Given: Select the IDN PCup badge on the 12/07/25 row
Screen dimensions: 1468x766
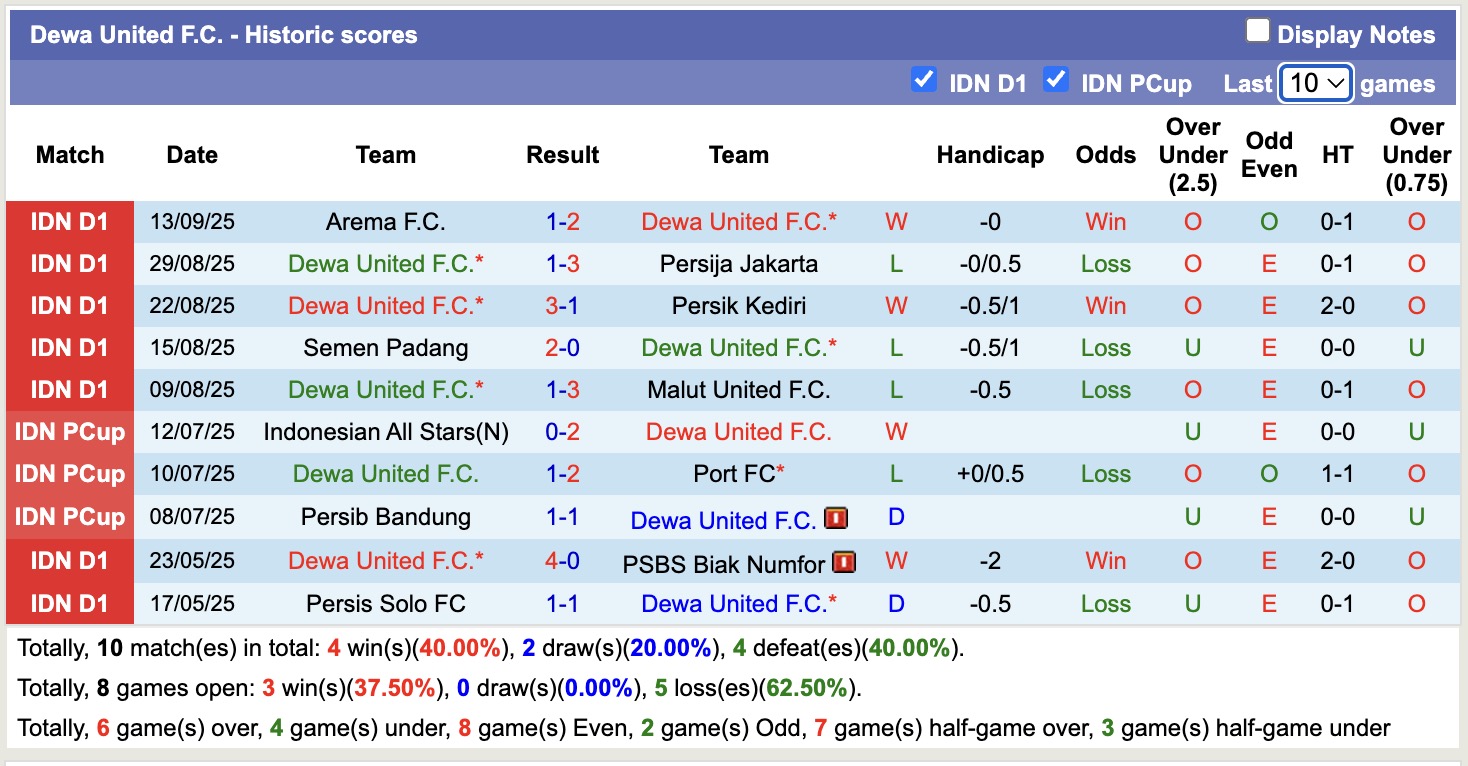Looking at the screenshot, I should (69, 432).
